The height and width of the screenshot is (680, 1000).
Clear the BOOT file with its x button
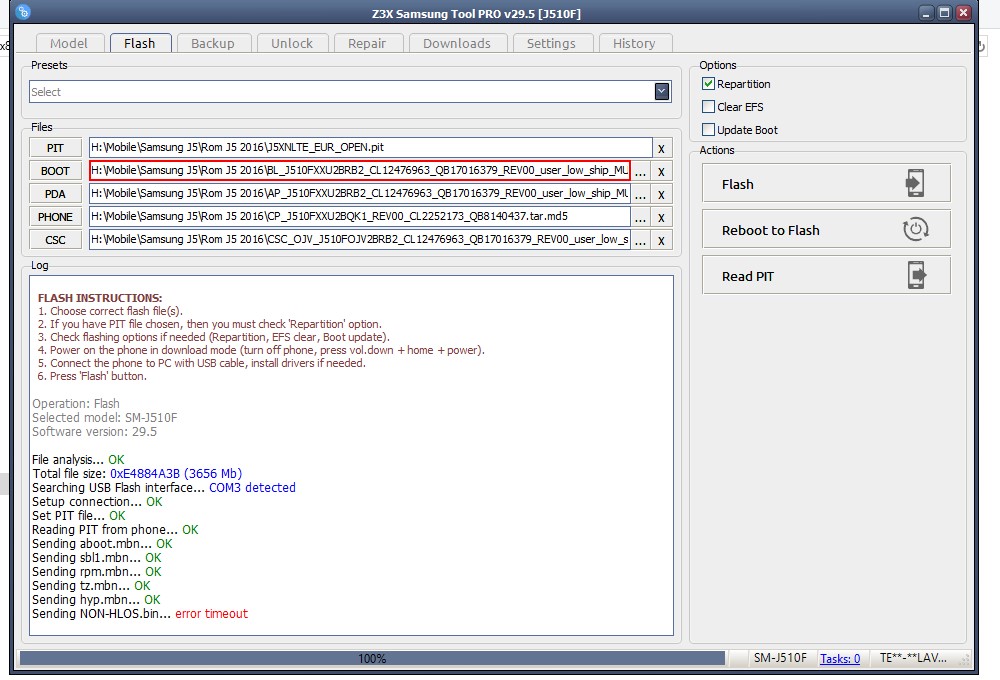click(661, 171)
